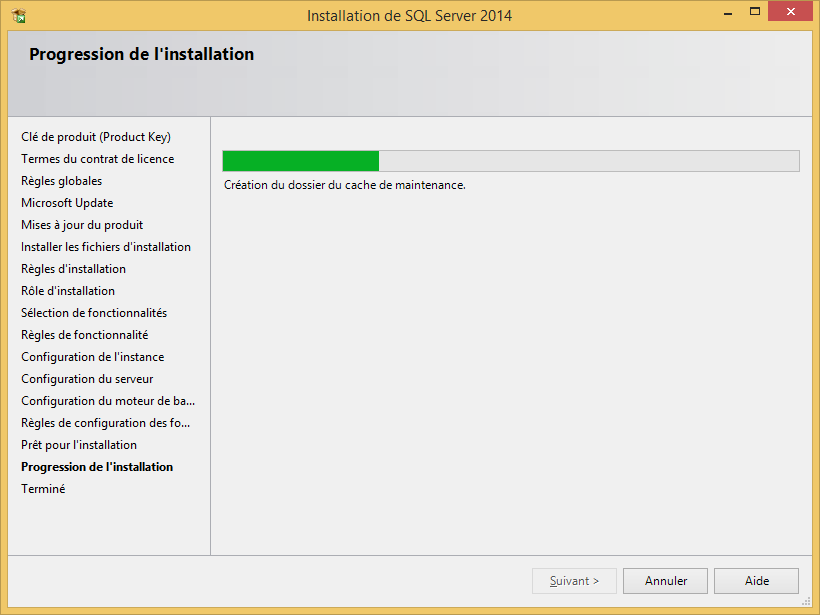820x615 pixels.
Task: Select 'Règles d'installation' step
Action: 73,269
